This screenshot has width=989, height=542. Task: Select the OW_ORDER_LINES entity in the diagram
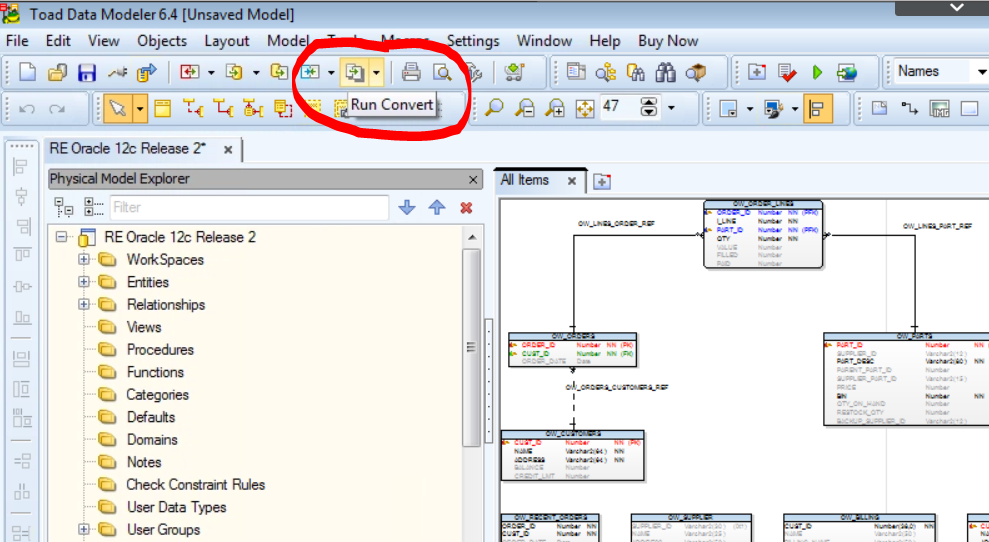763,234
